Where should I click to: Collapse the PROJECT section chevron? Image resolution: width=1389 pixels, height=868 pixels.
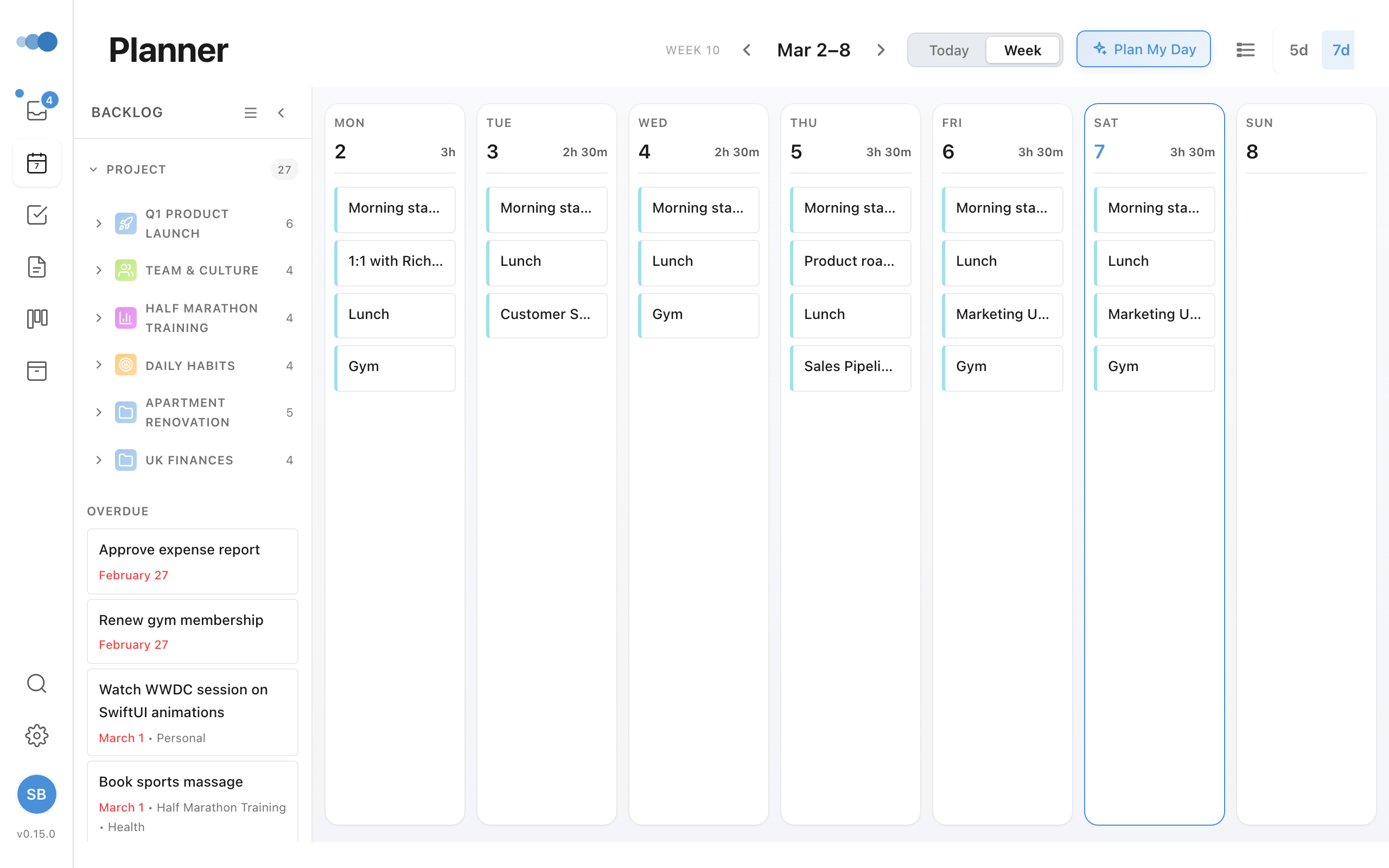[x=93, y=169]
